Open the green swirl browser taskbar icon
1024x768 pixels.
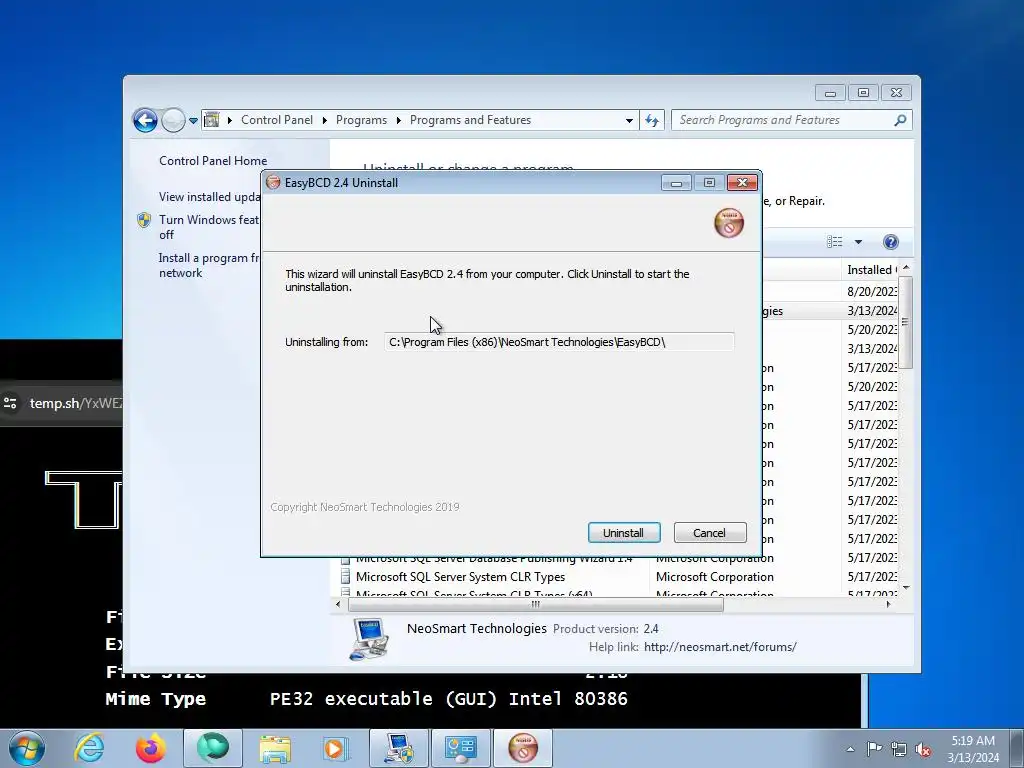[x=213, y=748]
